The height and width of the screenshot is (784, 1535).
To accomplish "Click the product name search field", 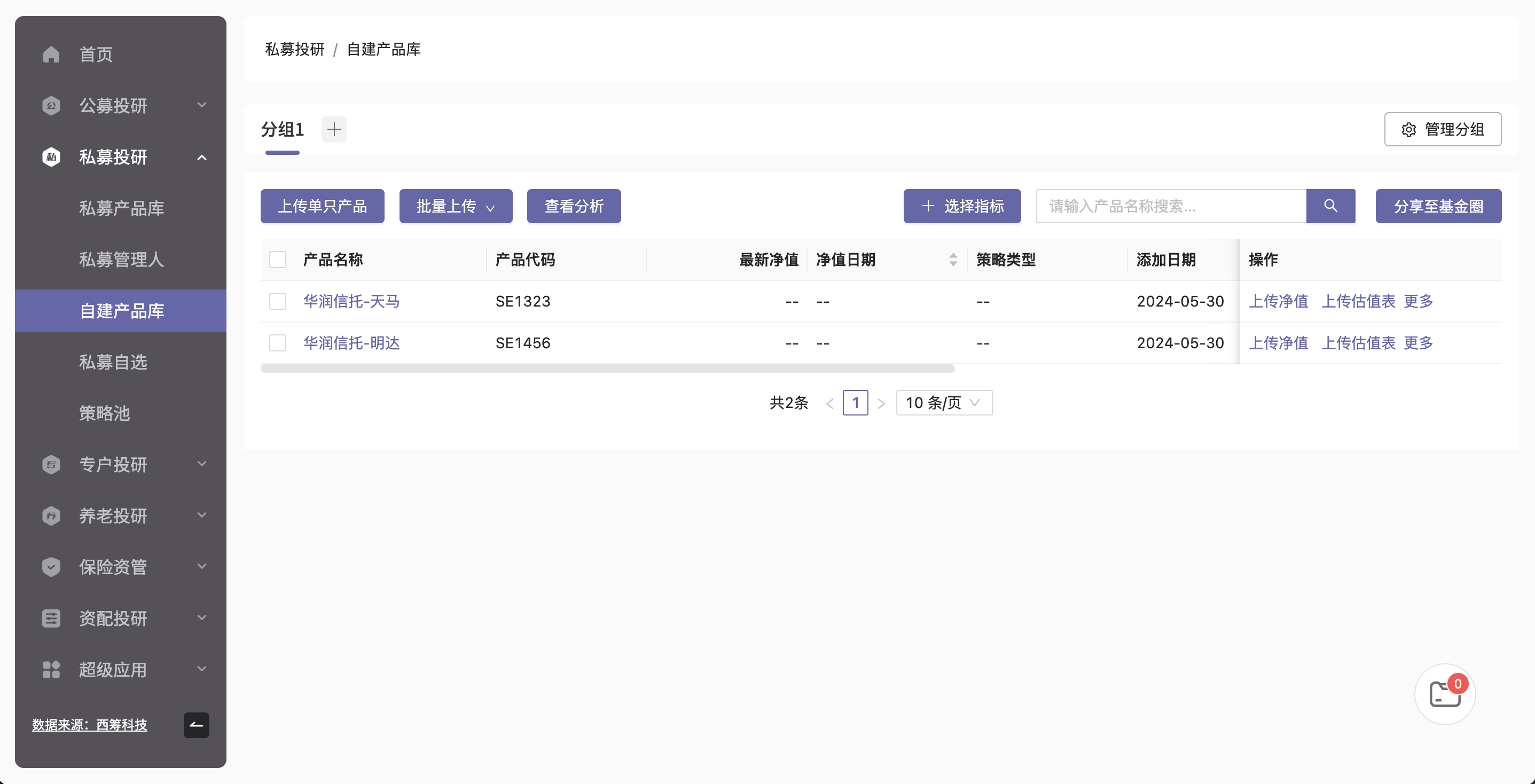I will [x=1170, y=206].
